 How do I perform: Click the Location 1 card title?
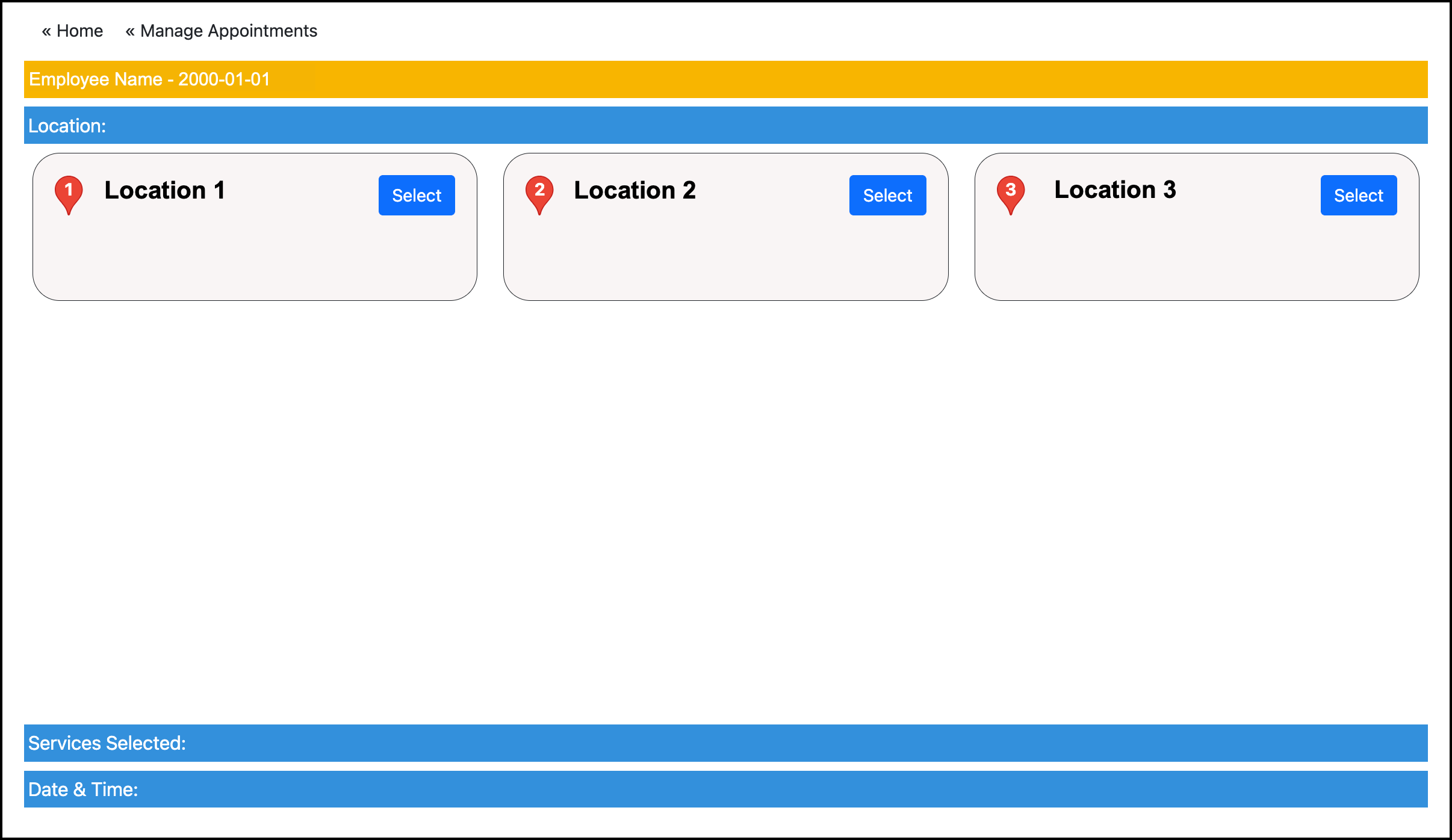(x=164, y=190)
